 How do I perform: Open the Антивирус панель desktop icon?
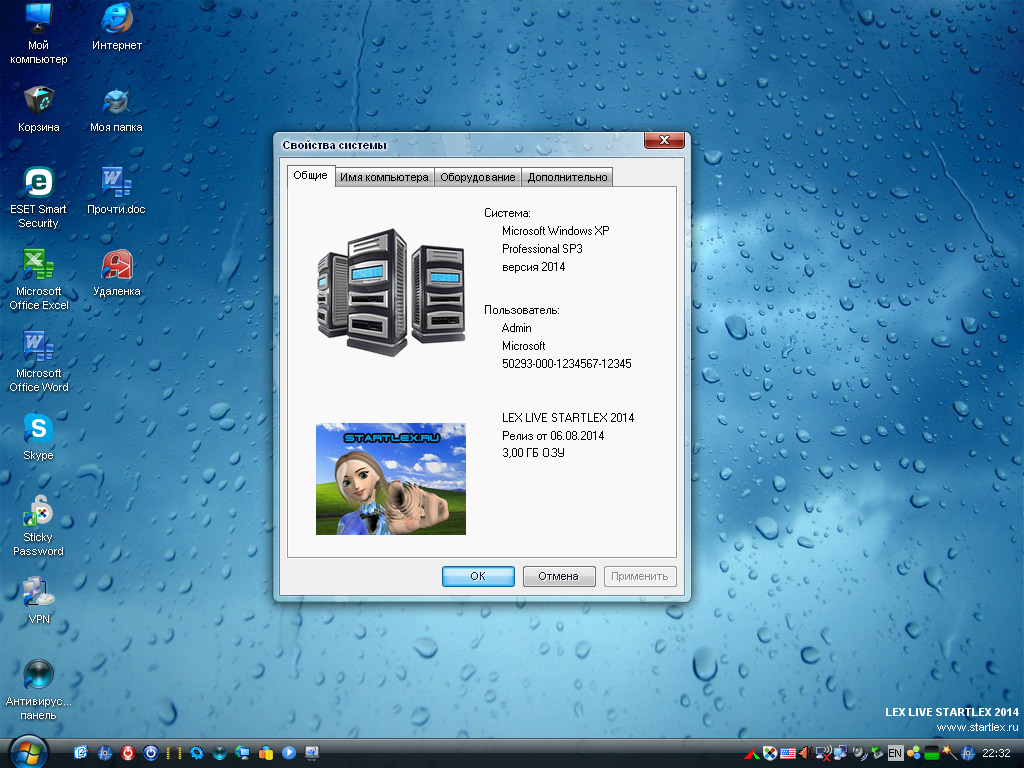38,690
